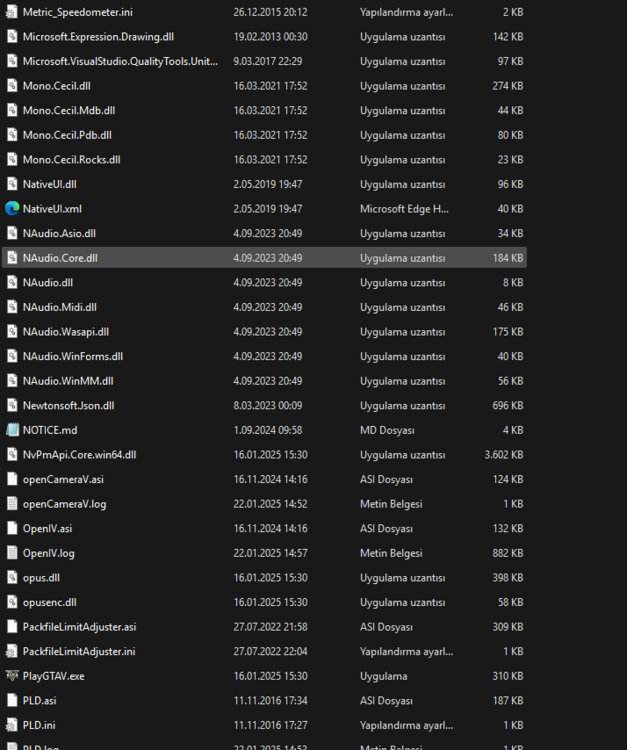Select the file name OpenIV.asi
The height and width of the screenshot is (750, 627).
[x=47, y=529]
